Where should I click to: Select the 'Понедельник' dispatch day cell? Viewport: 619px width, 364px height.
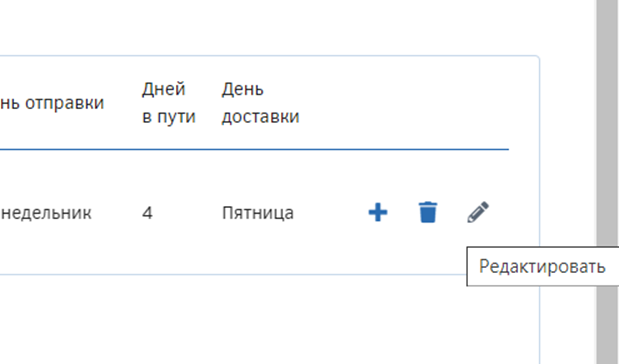coord(46,213)
